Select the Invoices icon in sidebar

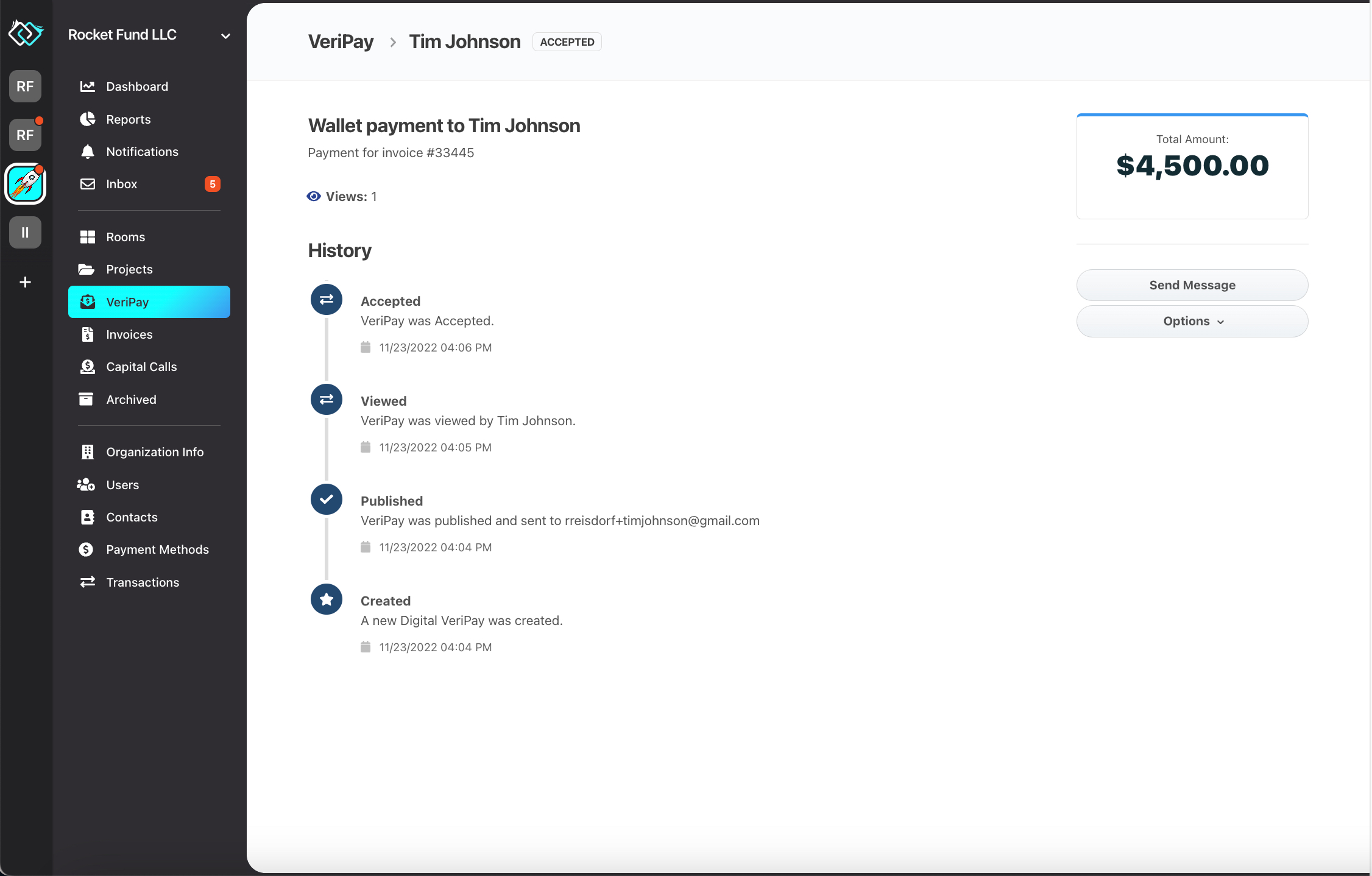click(x=87, y=334)
